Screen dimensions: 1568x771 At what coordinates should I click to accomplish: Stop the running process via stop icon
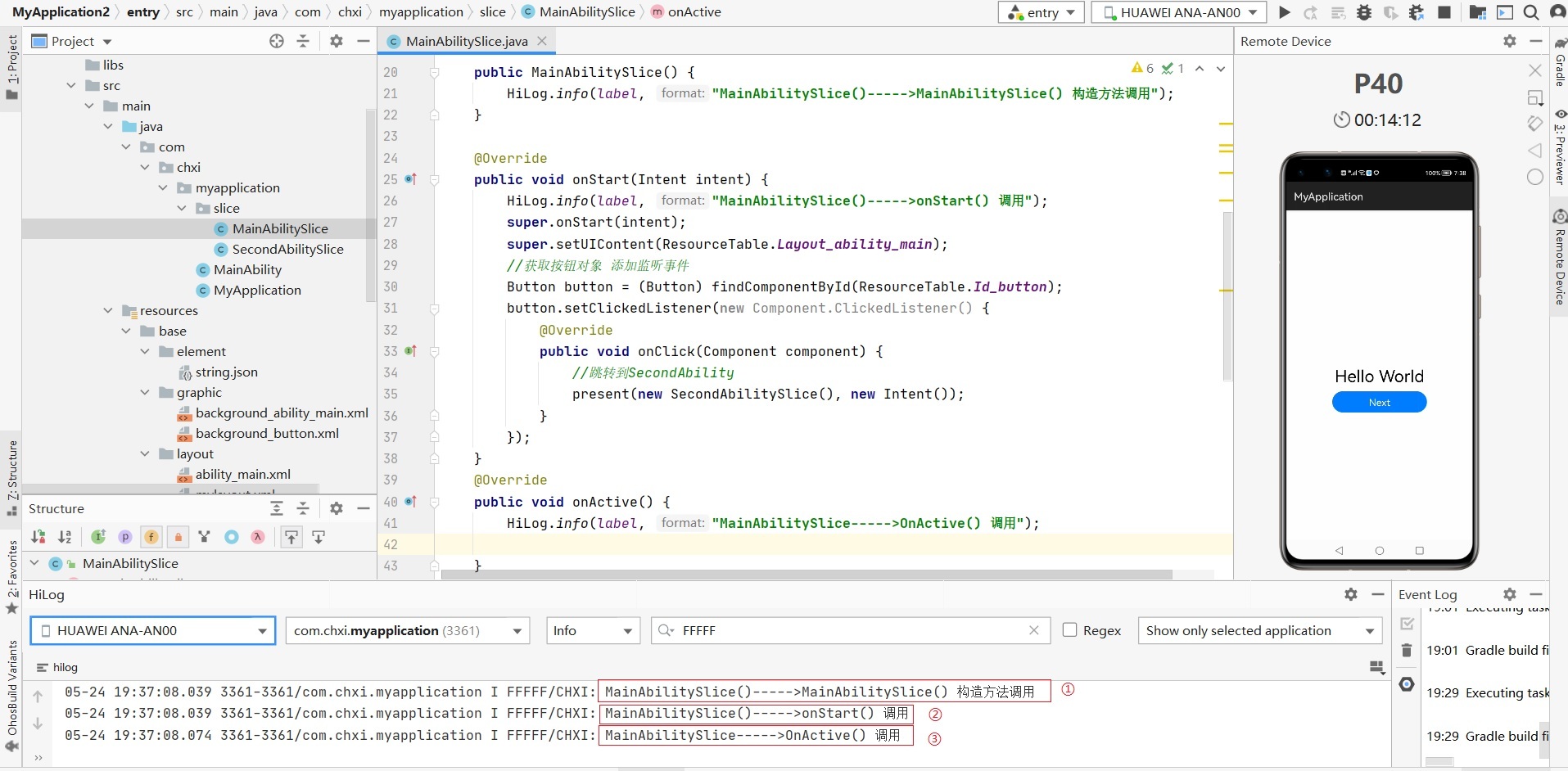click(x=1444, y=12)
